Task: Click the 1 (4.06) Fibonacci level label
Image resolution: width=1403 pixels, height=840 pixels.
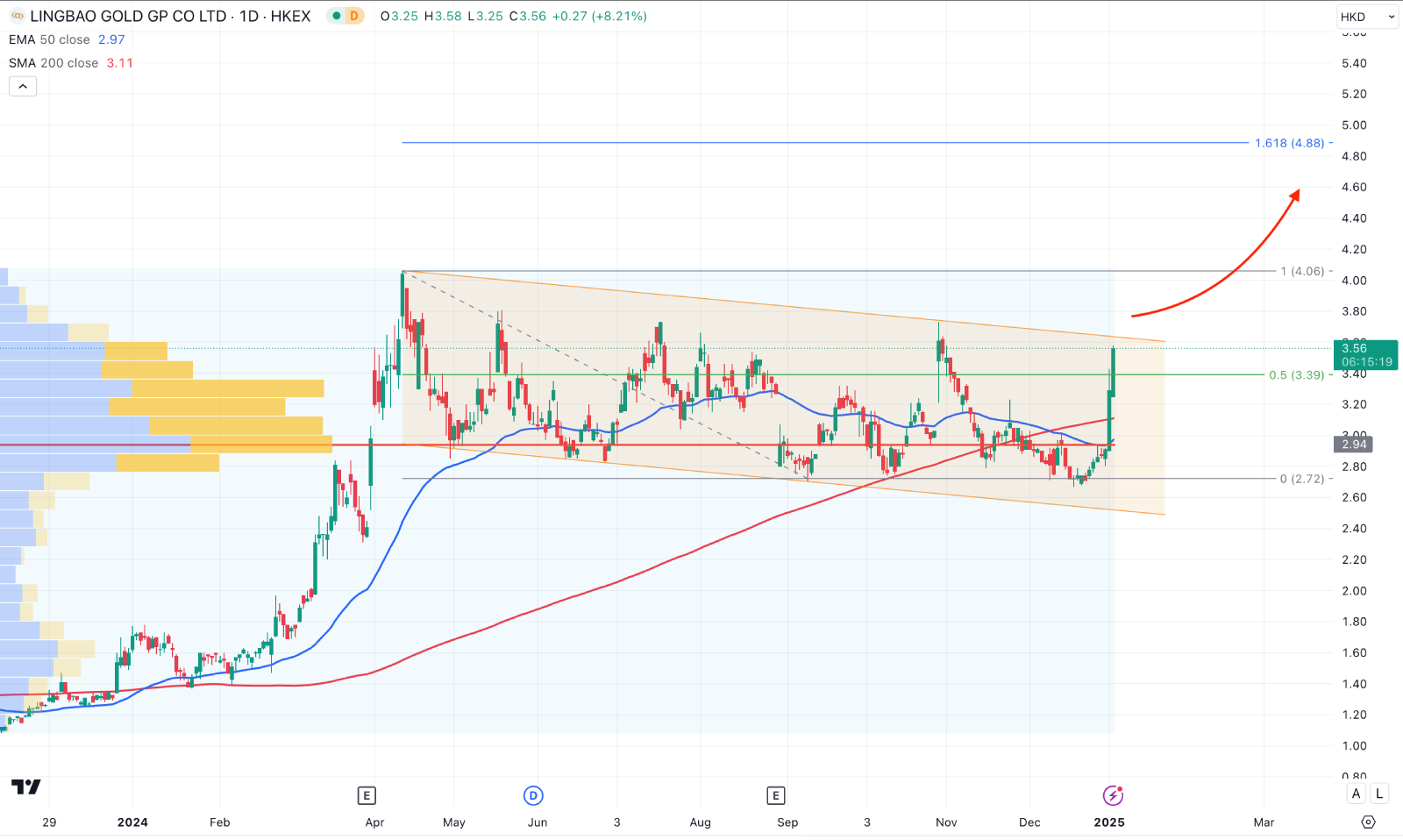Action: tap(1302, 271)
